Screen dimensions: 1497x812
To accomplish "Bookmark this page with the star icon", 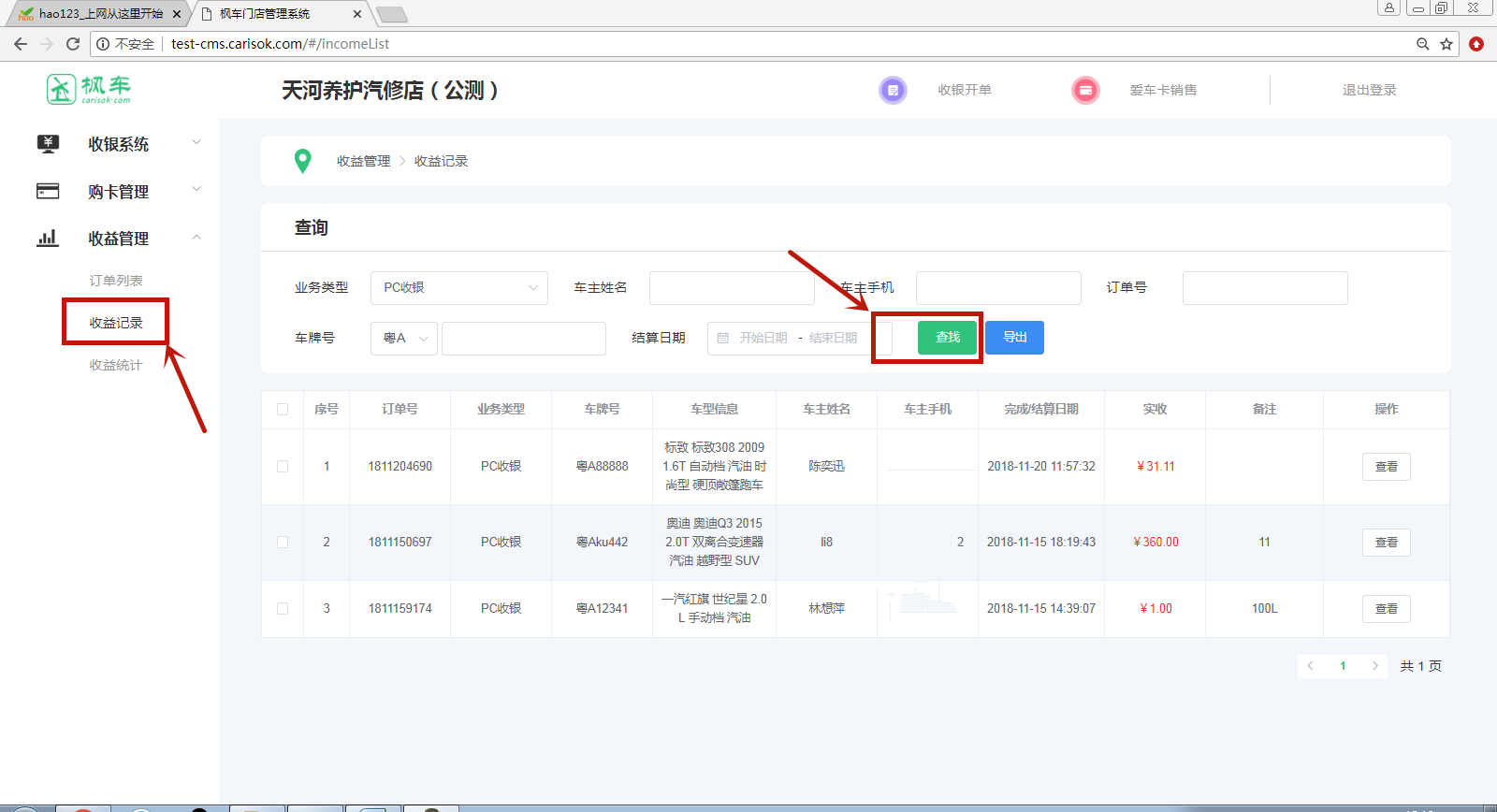I will (1446, 44).
